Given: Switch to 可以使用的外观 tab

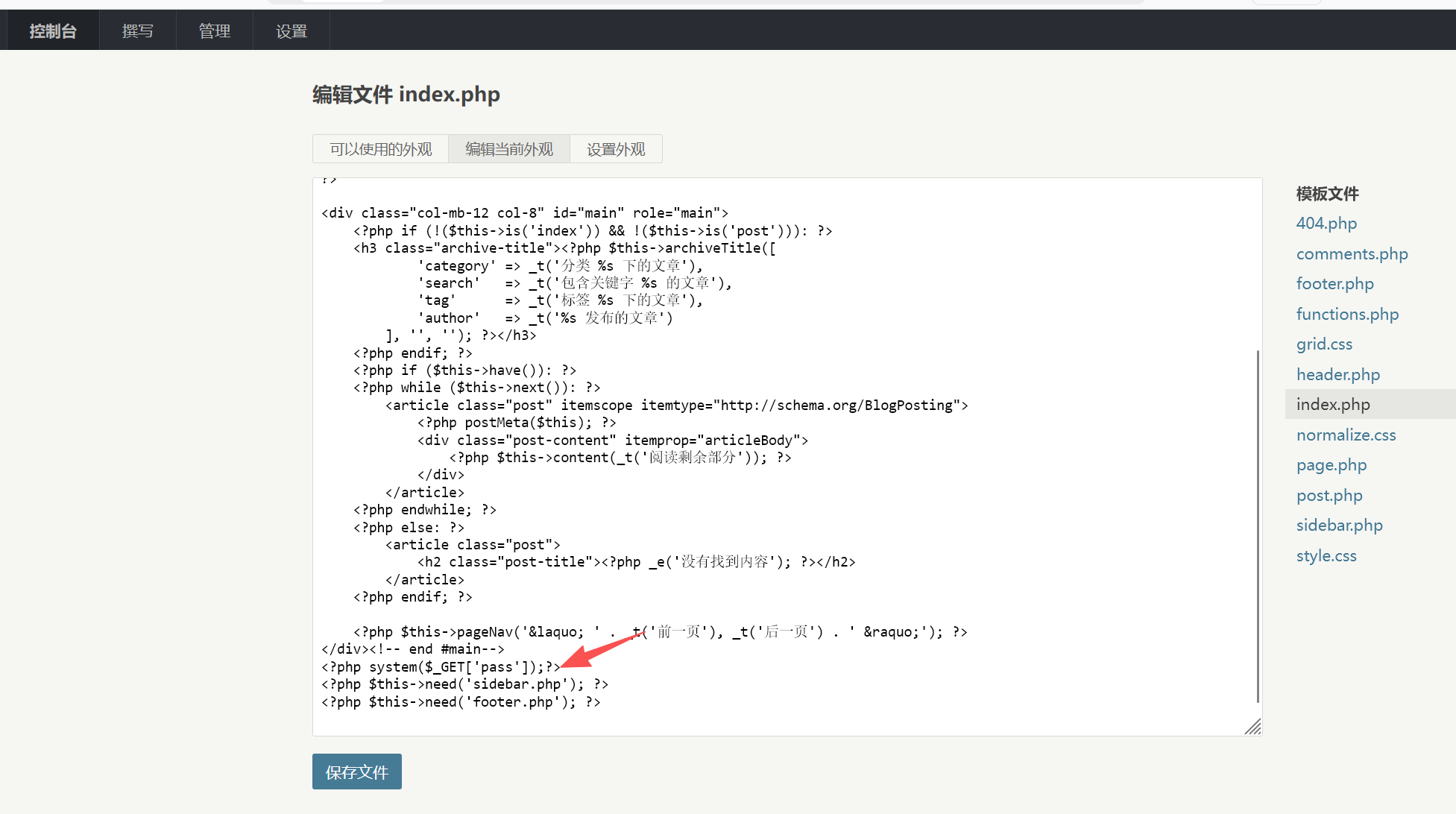Looking at the screenshot, I should (380, 149).
